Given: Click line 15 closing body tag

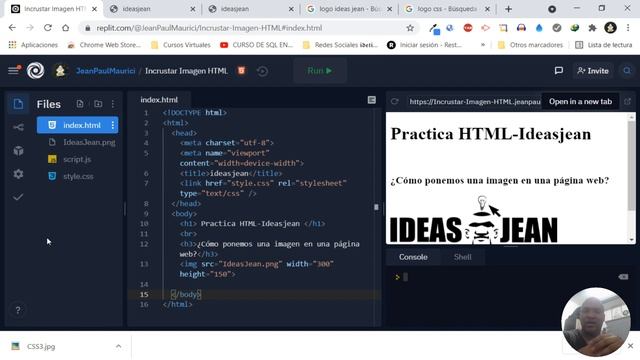Looking at the screenshot, I should pos(186,294).
